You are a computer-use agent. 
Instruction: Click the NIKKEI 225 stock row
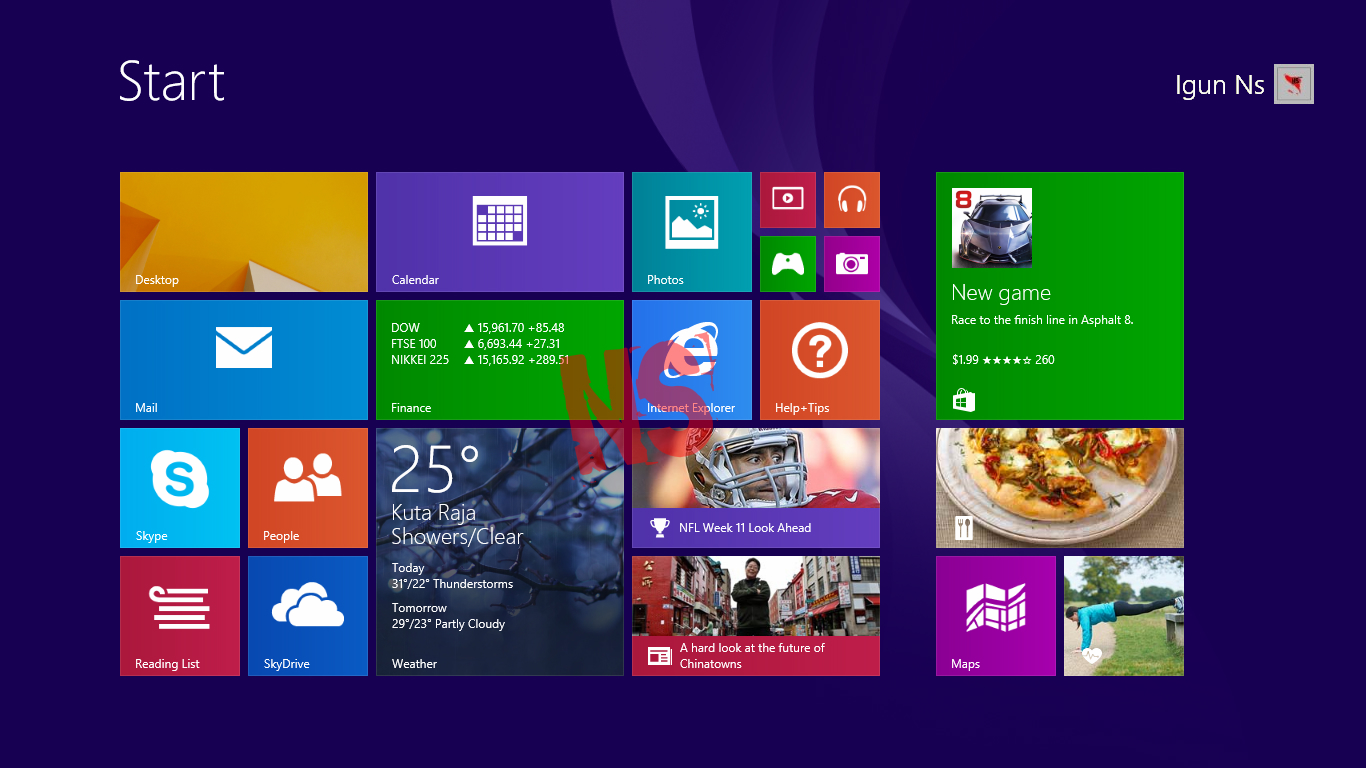480,360
